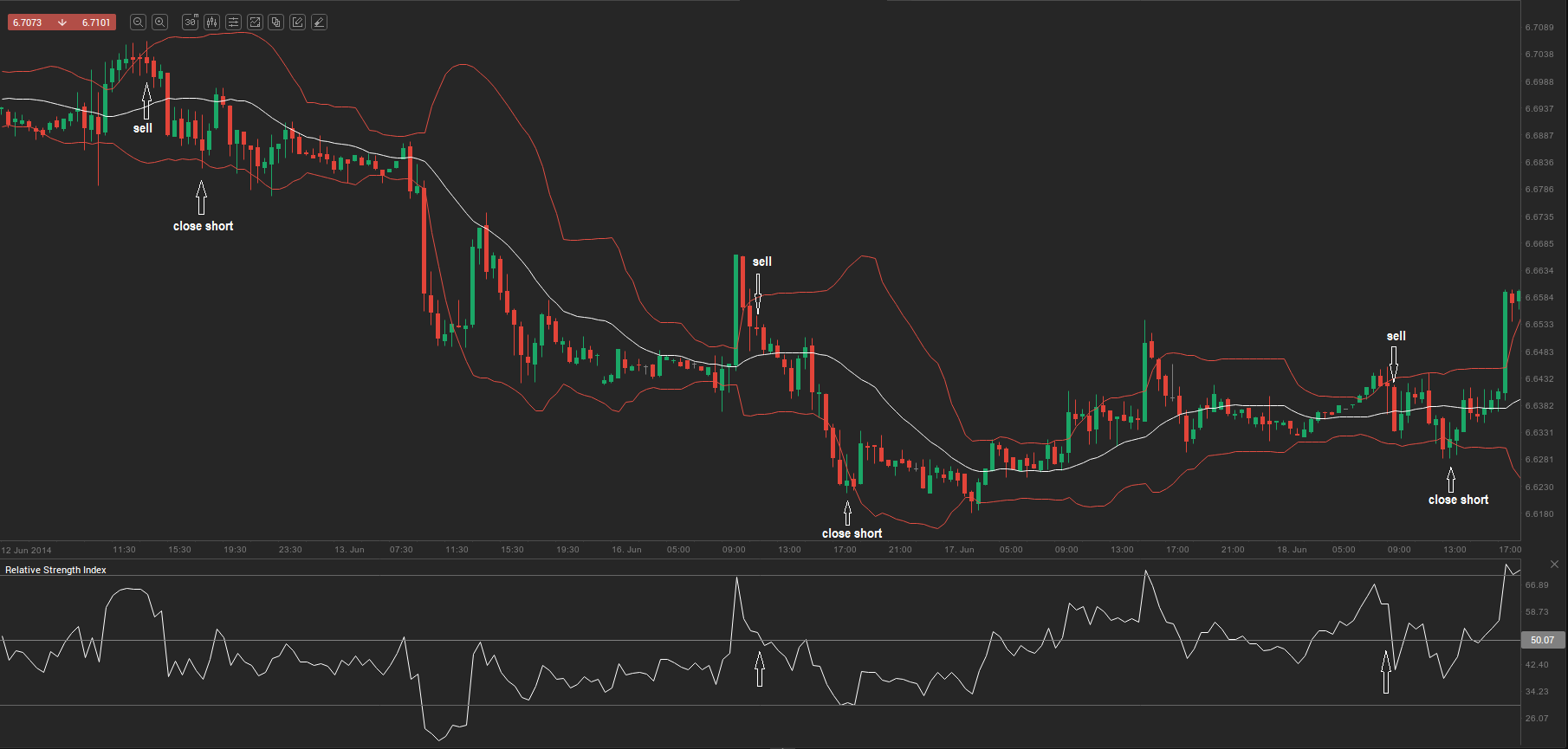This screenshot has height=749, width=1568.
Task: Open the 30m timeframe selector
Action: click(191, 23)
